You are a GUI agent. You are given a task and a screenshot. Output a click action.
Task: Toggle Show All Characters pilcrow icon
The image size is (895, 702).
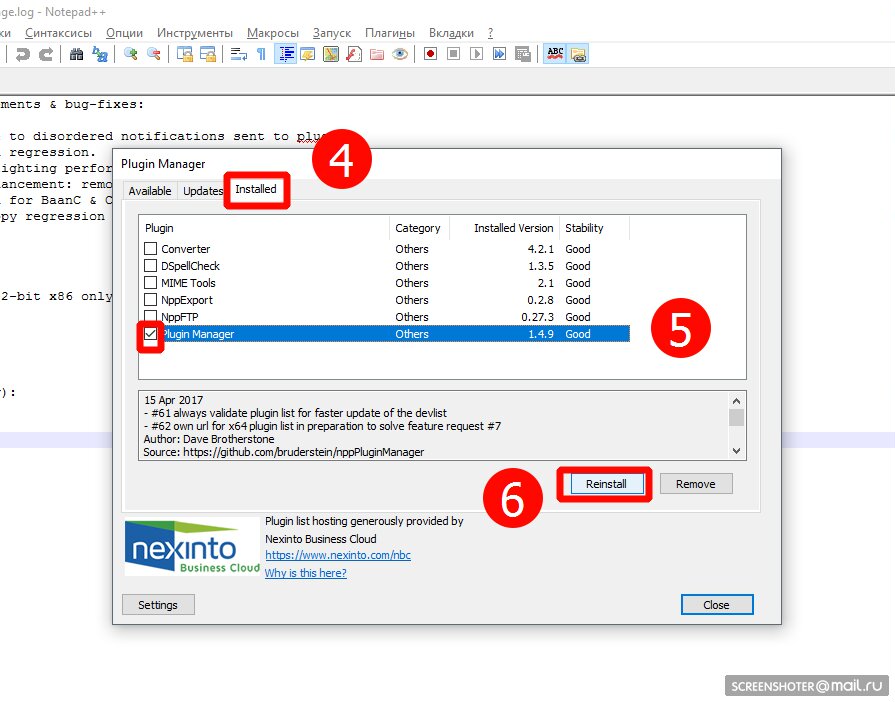tap(261, 54)
